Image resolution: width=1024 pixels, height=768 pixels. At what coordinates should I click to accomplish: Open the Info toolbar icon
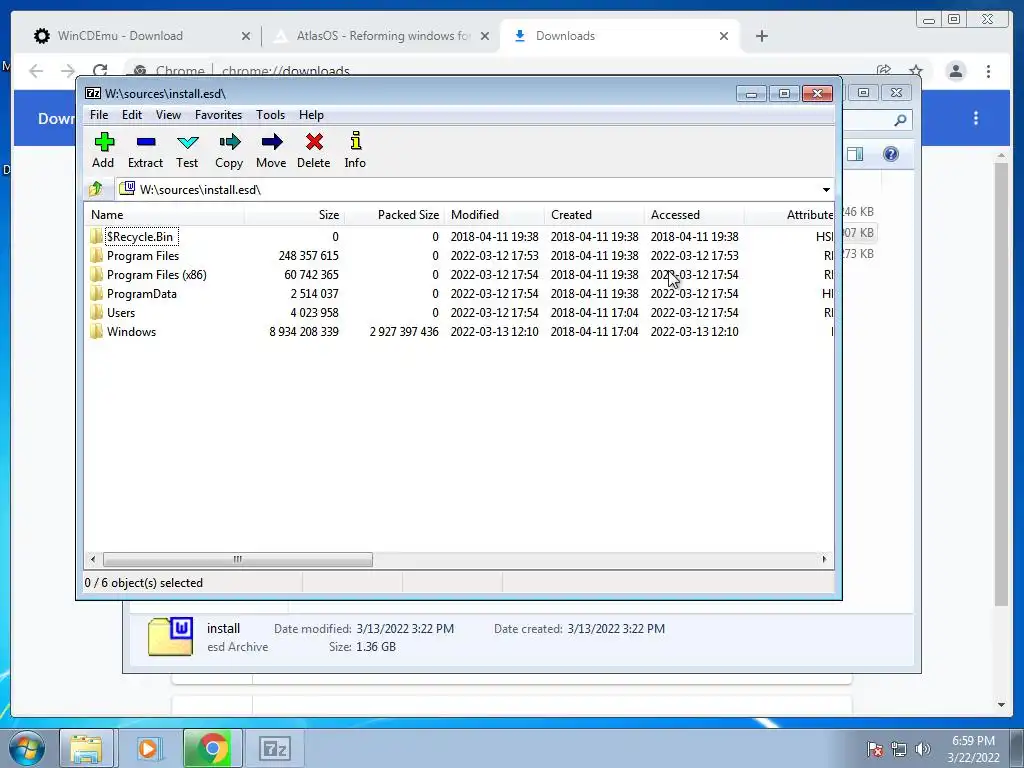355,140
